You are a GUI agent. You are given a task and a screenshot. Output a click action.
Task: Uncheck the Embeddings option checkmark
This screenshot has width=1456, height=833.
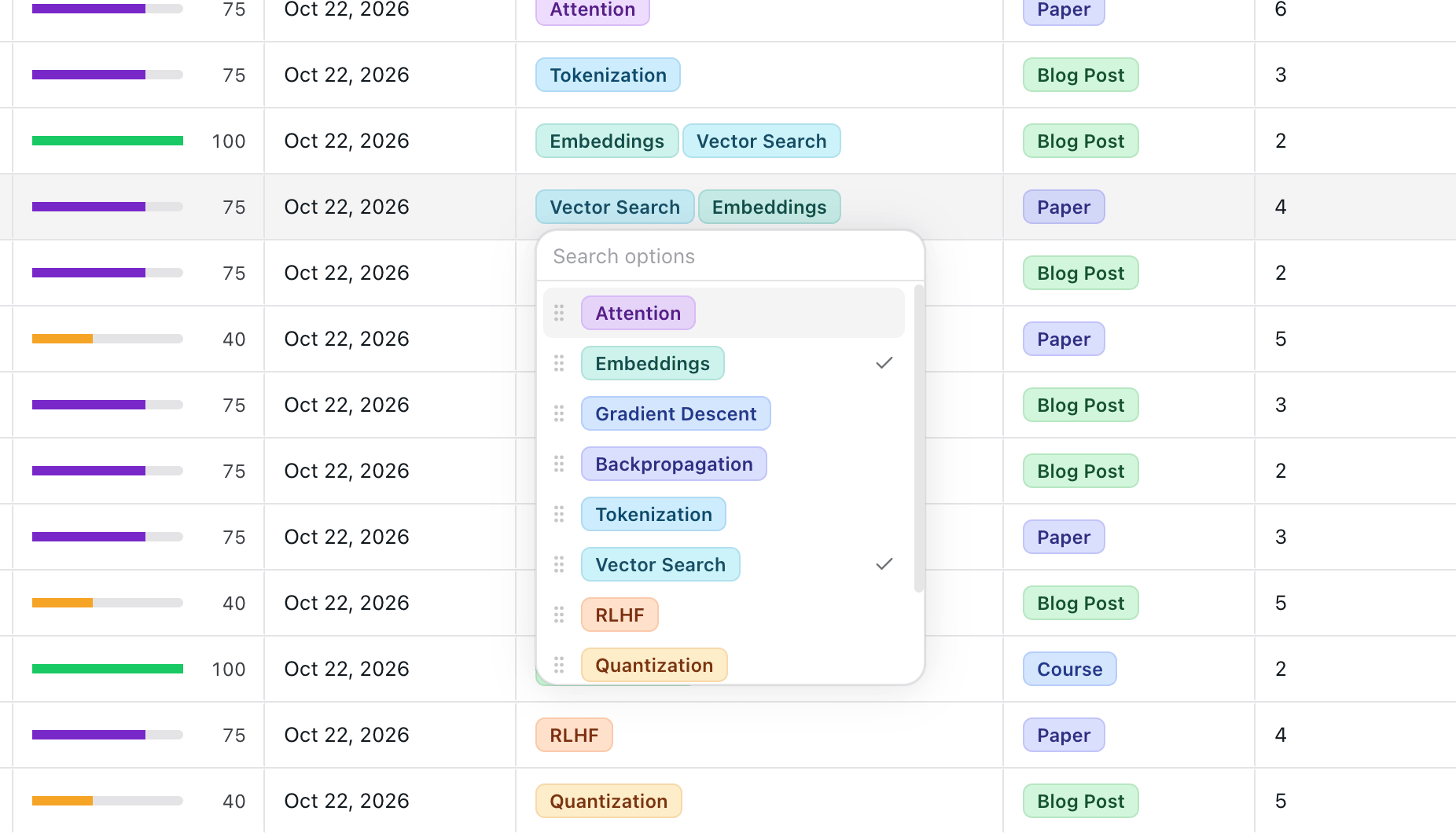[884, 363]
